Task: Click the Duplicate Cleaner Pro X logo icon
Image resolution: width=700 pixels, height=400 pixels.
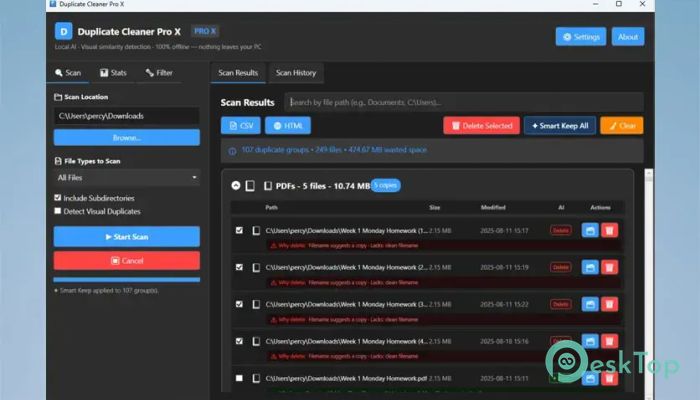Action: pyautogui.click(x=63, y=32)
